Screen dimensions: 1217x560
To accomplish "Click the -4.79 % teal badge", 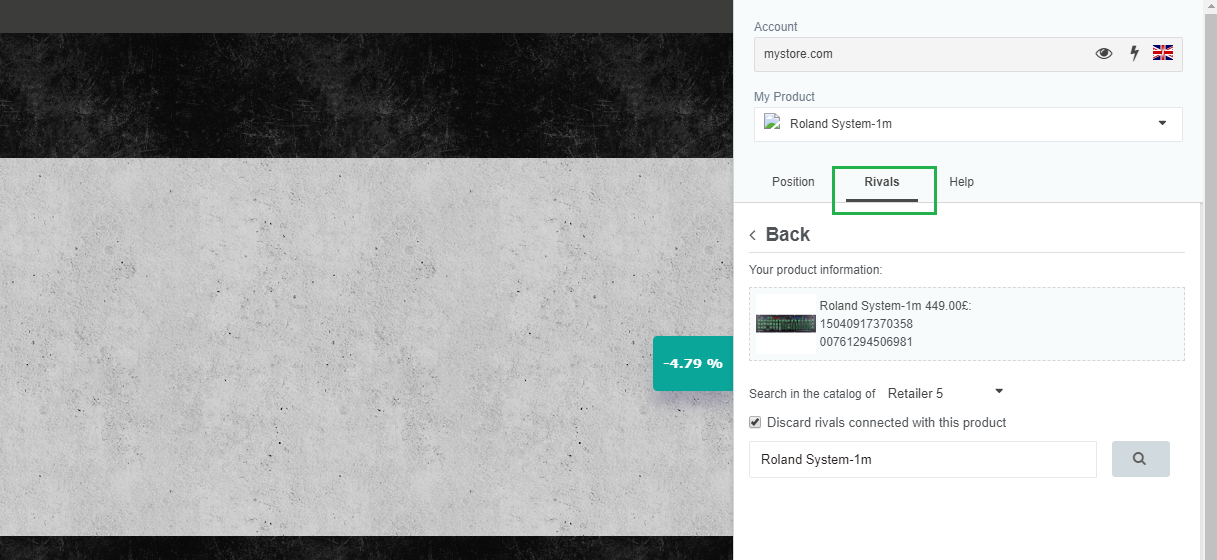I will pyautogui.click(x=693, y=363).
